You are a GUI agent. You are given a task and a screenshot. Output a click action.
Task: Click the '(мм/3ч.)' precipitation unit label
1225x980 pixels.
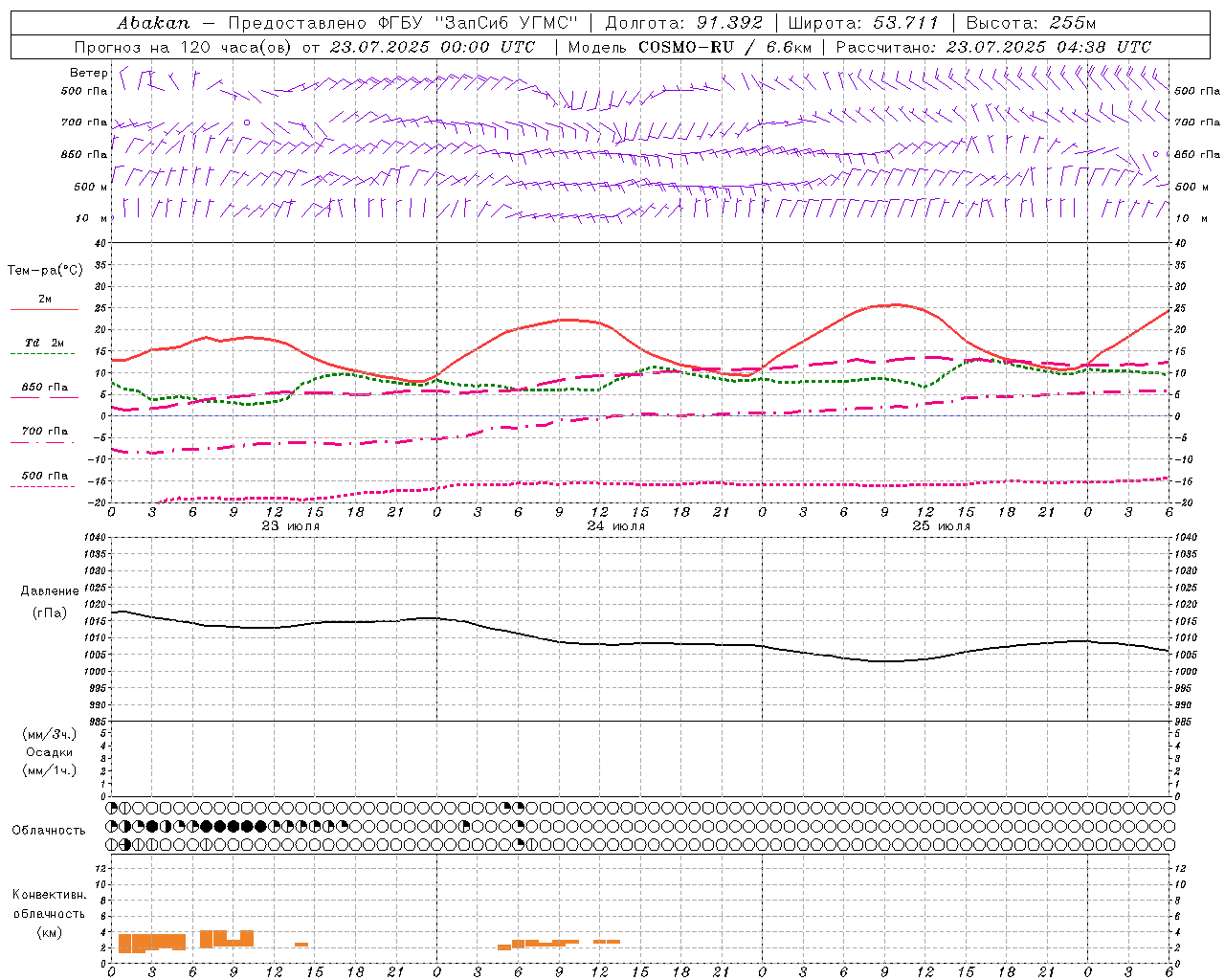point(50,734)
